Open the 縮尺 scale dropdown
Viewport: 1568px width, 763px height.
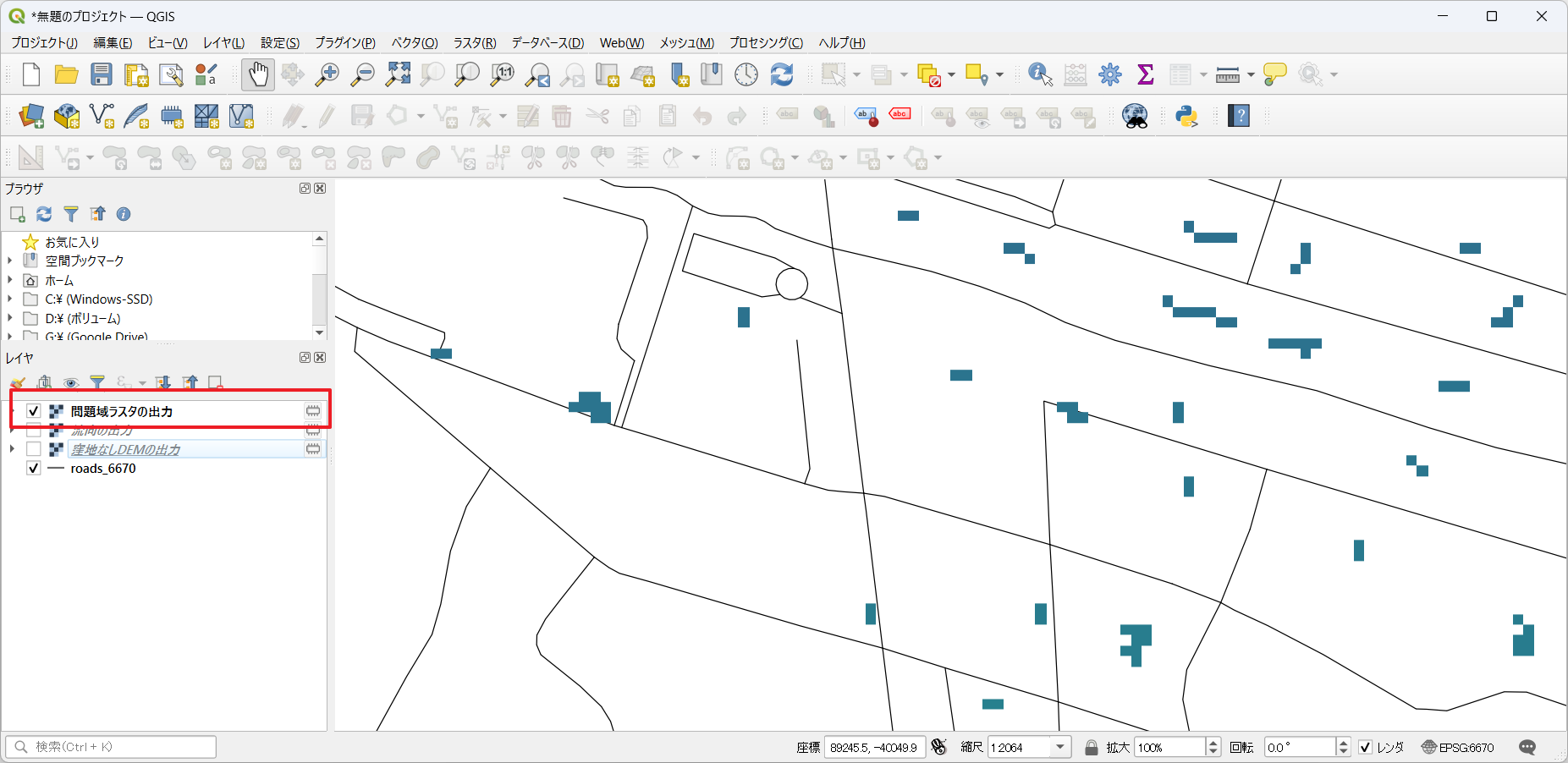[x=1060, y=747]
